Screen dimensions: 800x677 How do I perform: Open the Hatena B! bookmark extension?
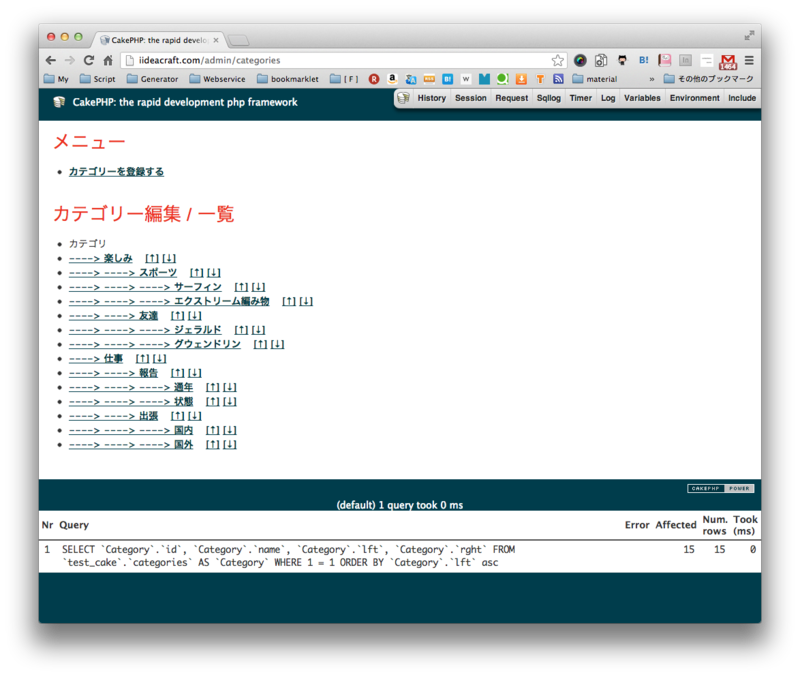(x=643, y=60)
